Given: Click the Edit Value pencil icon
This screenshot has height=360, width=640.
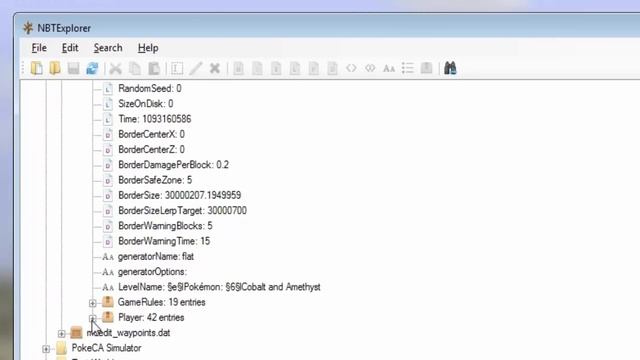Looking at the screenshot, I should 196,68.
